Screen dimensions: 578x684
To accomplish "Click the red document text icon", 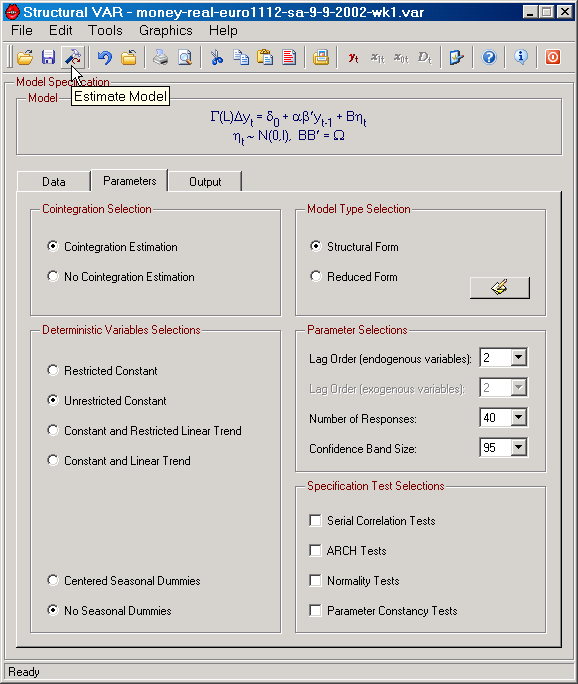I will (x=289, y=57).
